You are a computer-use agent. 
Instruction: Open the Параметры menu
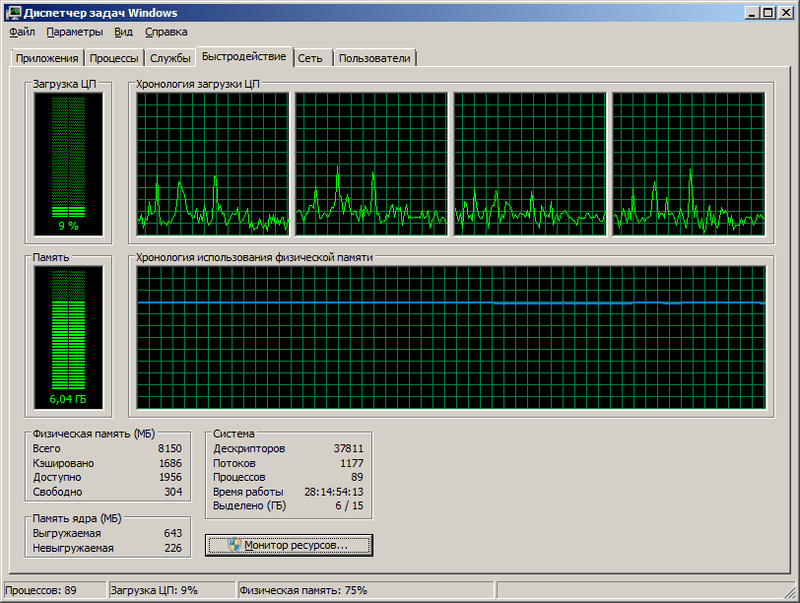[x=74, y=32]
